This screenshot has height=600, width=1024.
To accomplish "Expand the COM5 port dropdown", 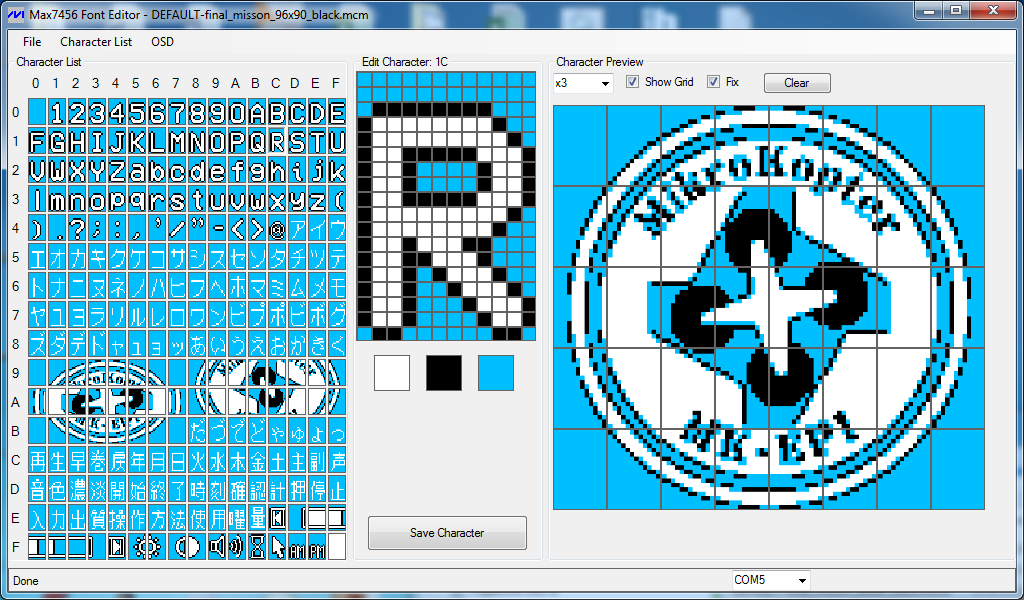I will (x=770, y=580).
